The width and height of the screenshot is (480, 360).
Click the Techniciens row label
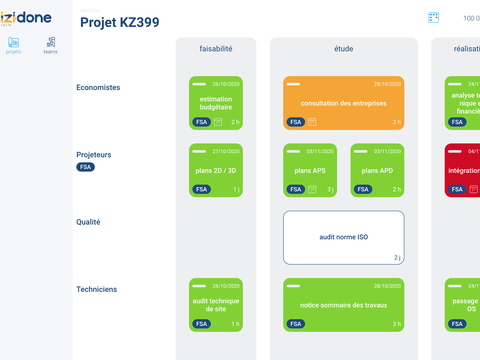tap(97, 289)
